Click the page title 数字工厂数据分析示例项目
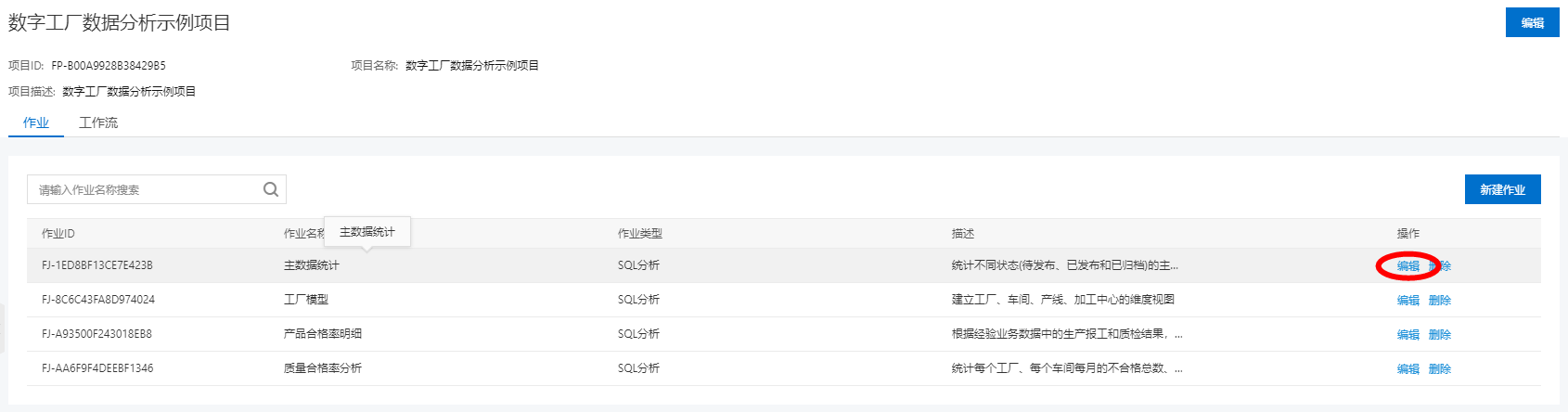Image resolution: width=1568 pixels, height=412 pixels. (120, 22)
